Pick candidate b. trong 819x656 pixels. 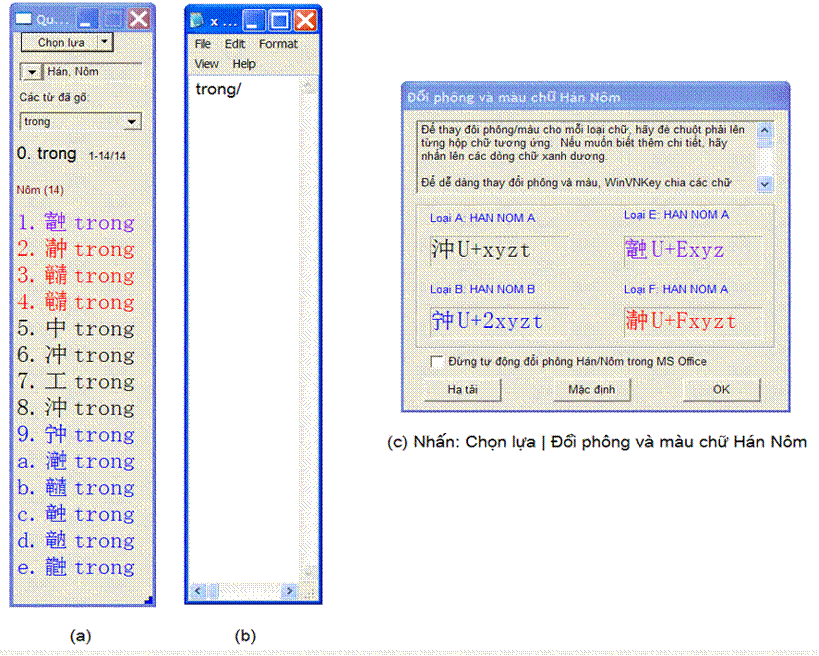coord(76,488)
